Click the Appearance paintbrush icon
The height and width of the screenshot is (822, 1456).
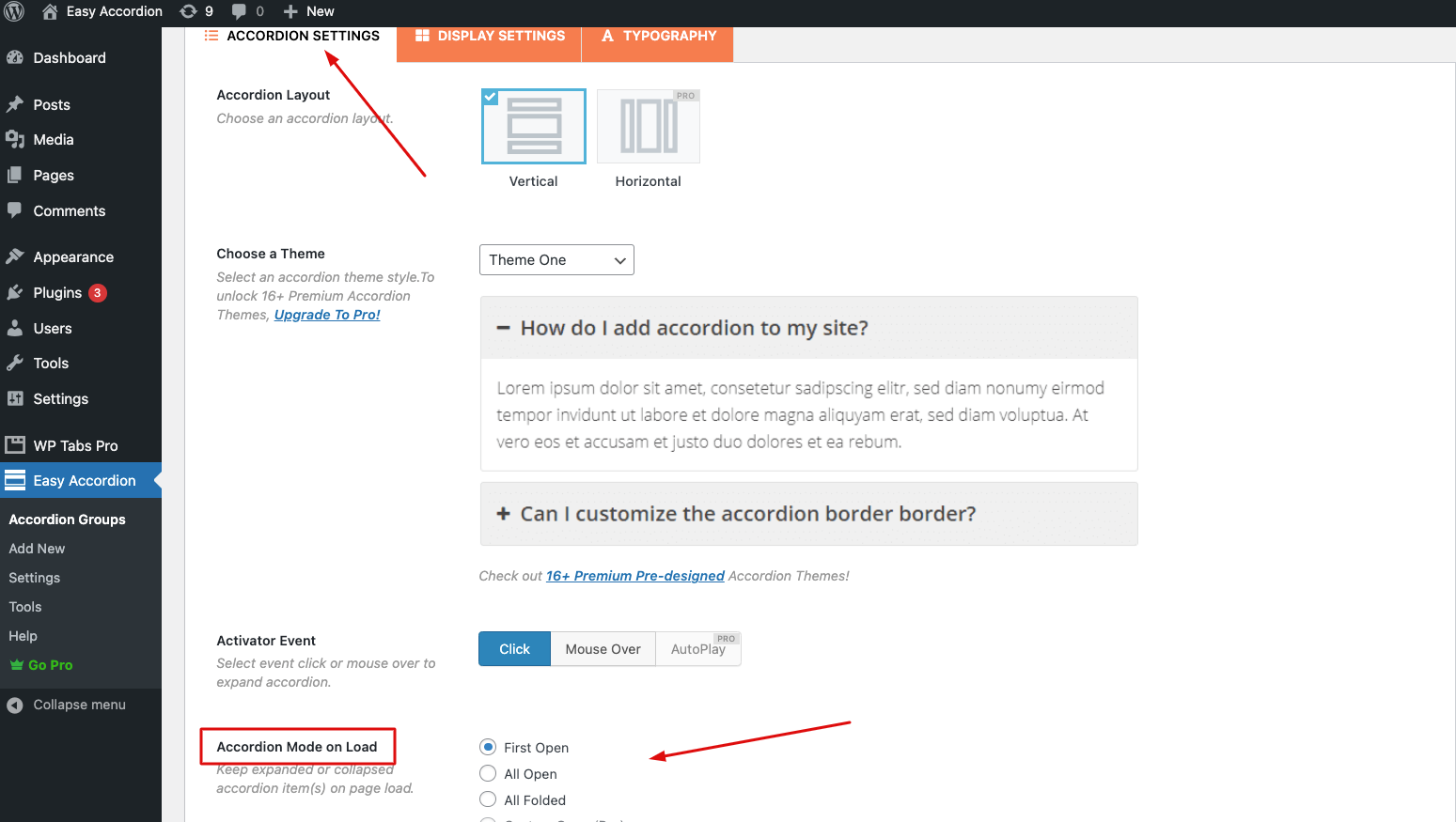pos(15,256)
